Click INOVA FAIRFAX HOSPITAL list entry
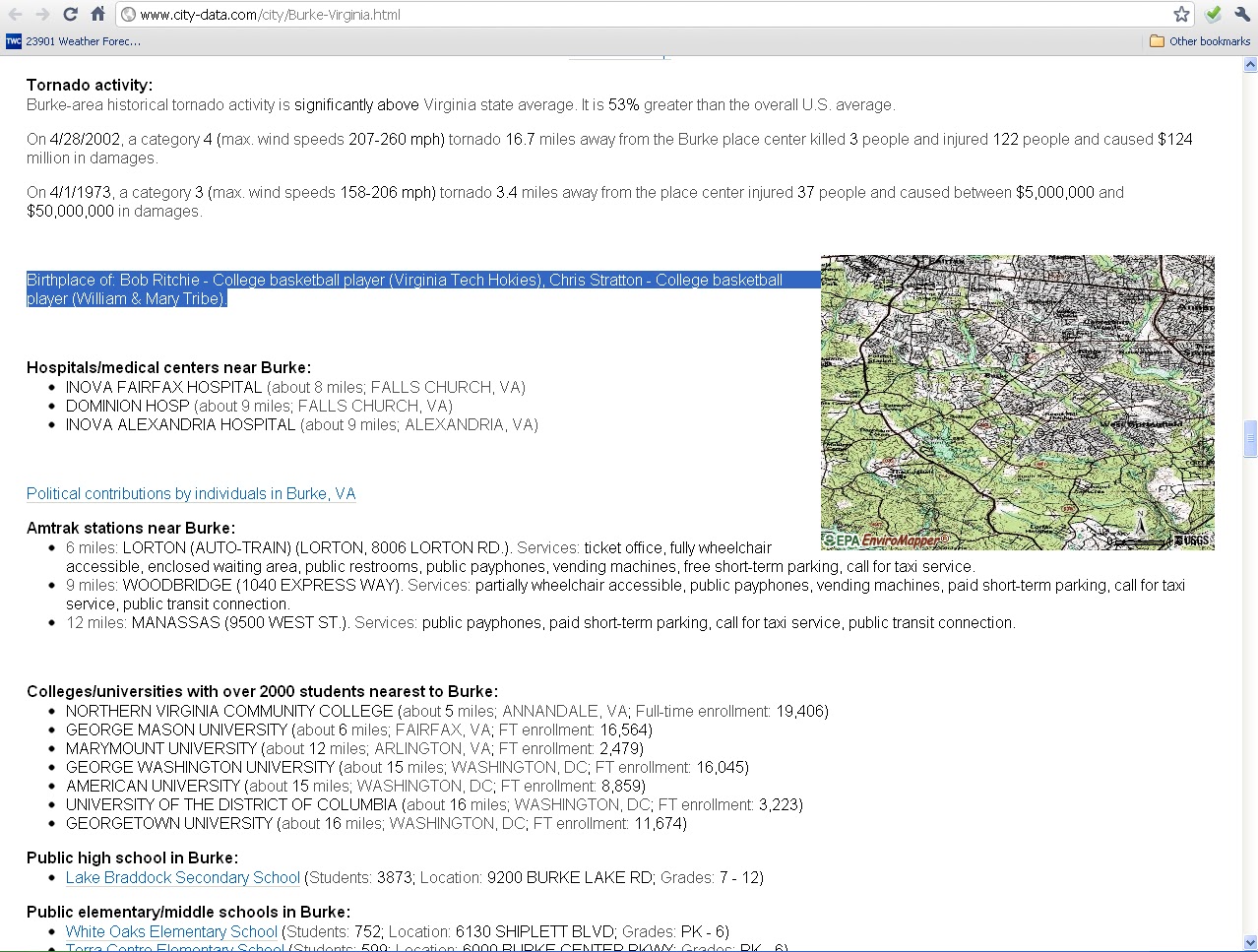 tap(295, 387)
